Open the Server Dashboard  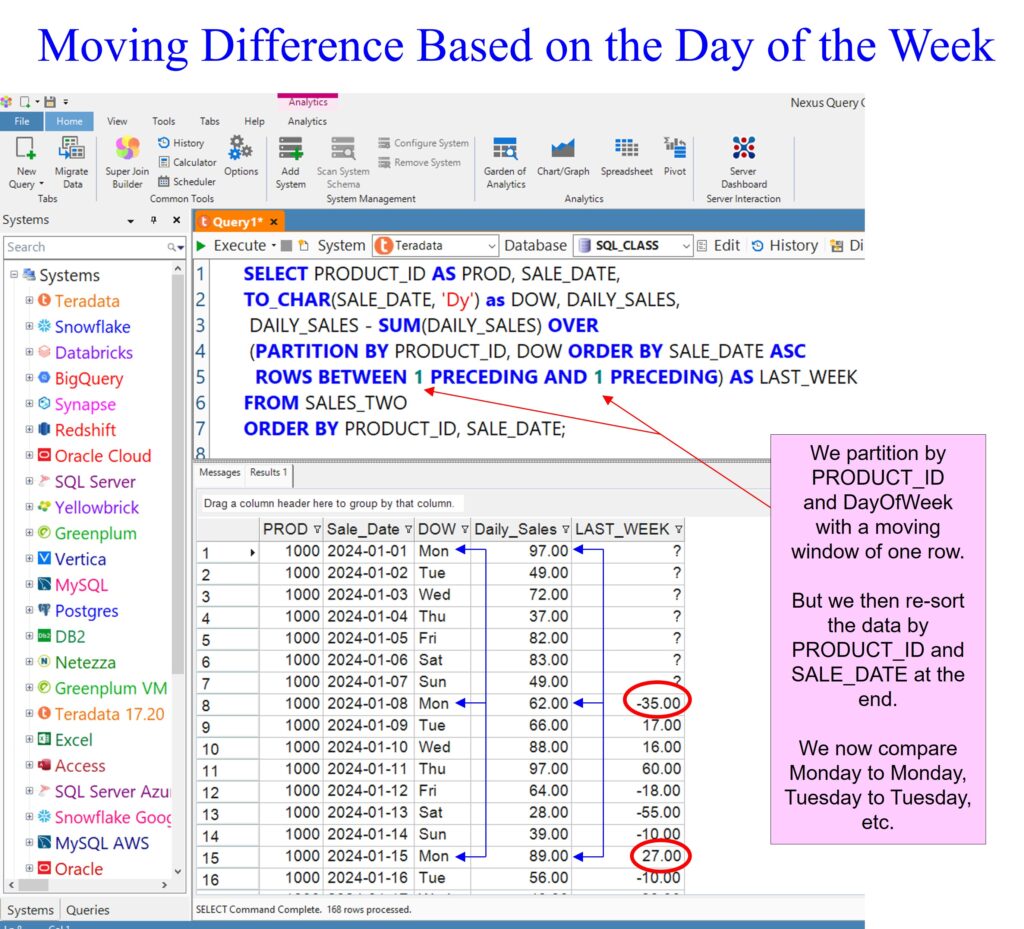744,161
